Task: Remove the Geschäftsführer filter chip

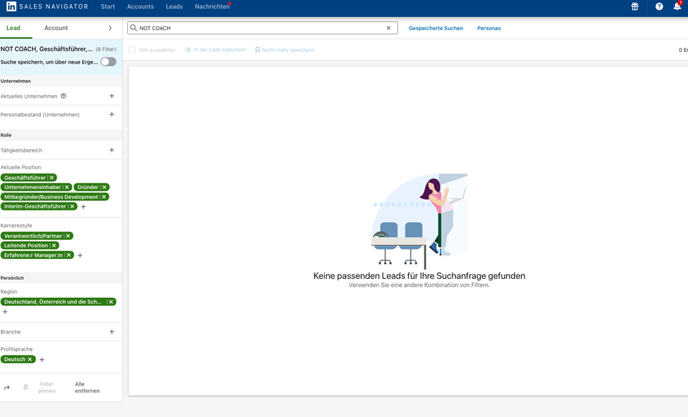Action: [52, 178]
